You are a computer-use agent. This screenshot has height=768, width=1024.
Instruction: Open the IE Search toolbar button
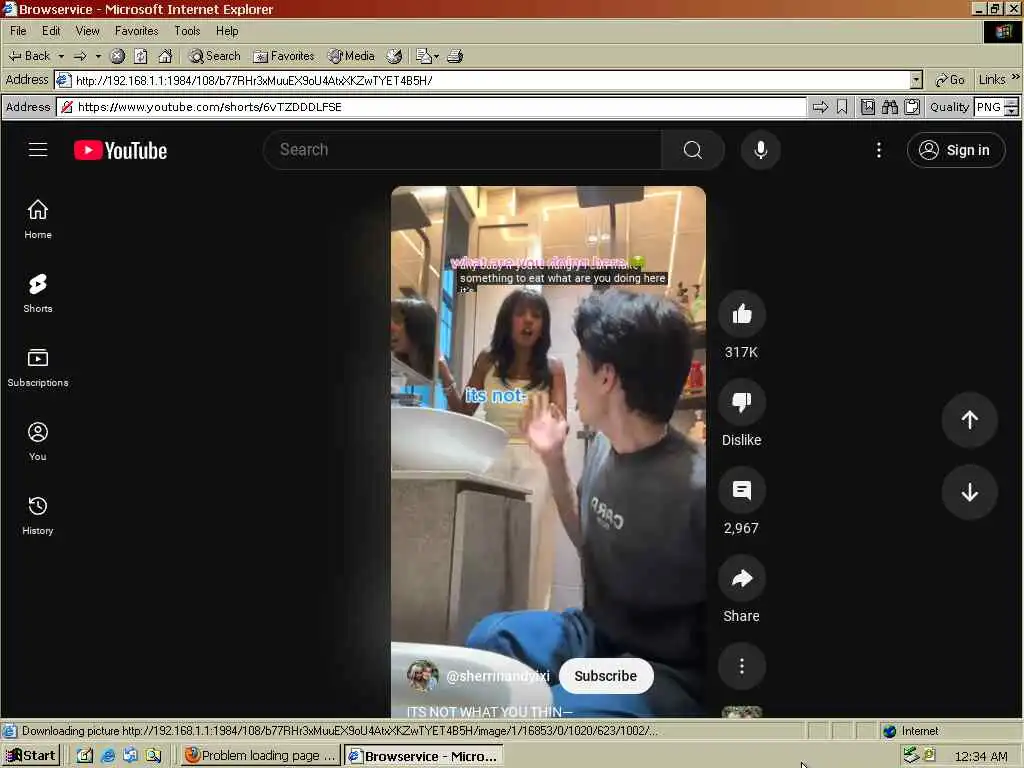215,56
